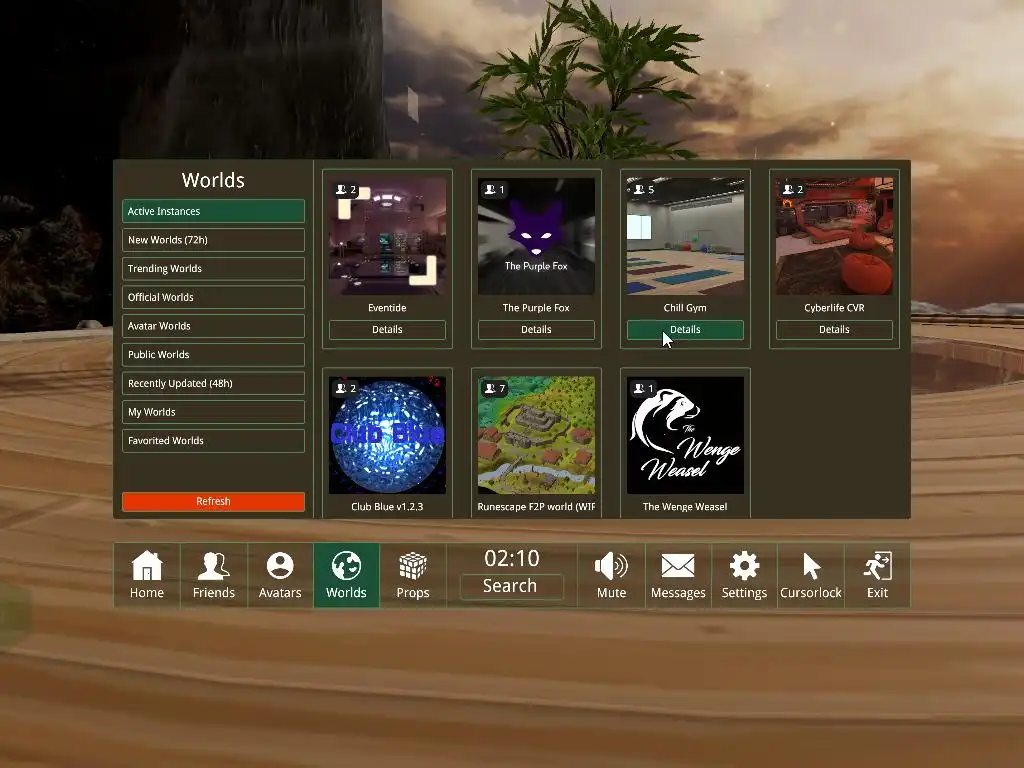Image resolution: width=1024 pixels, height=768 pixels.
Task: Open the Props cube icon
Action: point(413,566)
